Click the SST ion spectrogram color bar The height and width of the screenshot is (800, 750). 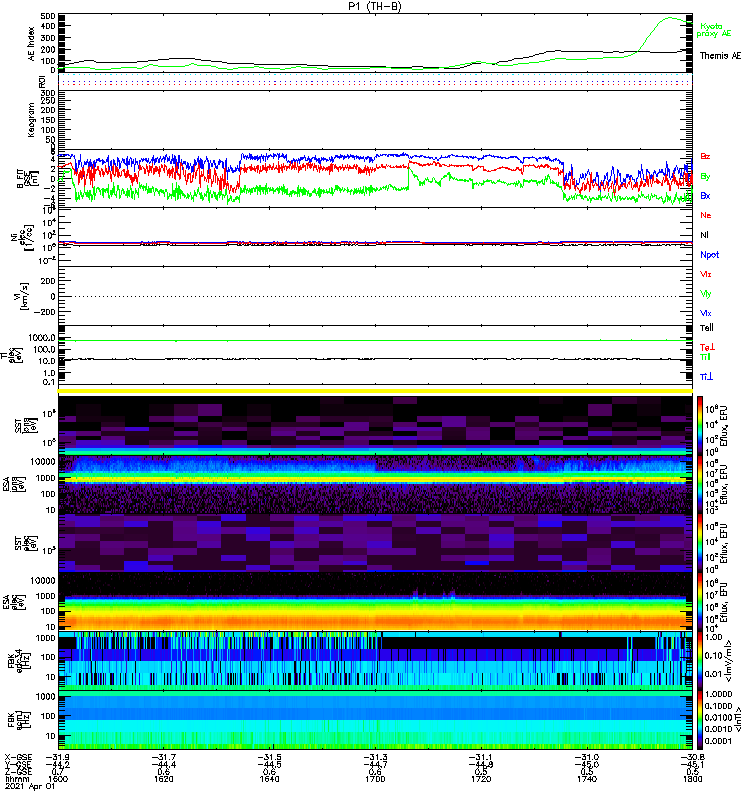[700, 425]
